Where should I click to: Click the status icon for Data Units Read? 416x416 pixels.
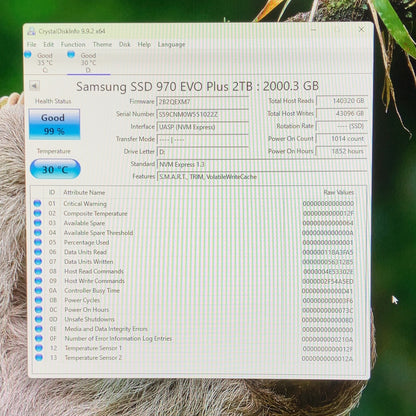(38, 252)
